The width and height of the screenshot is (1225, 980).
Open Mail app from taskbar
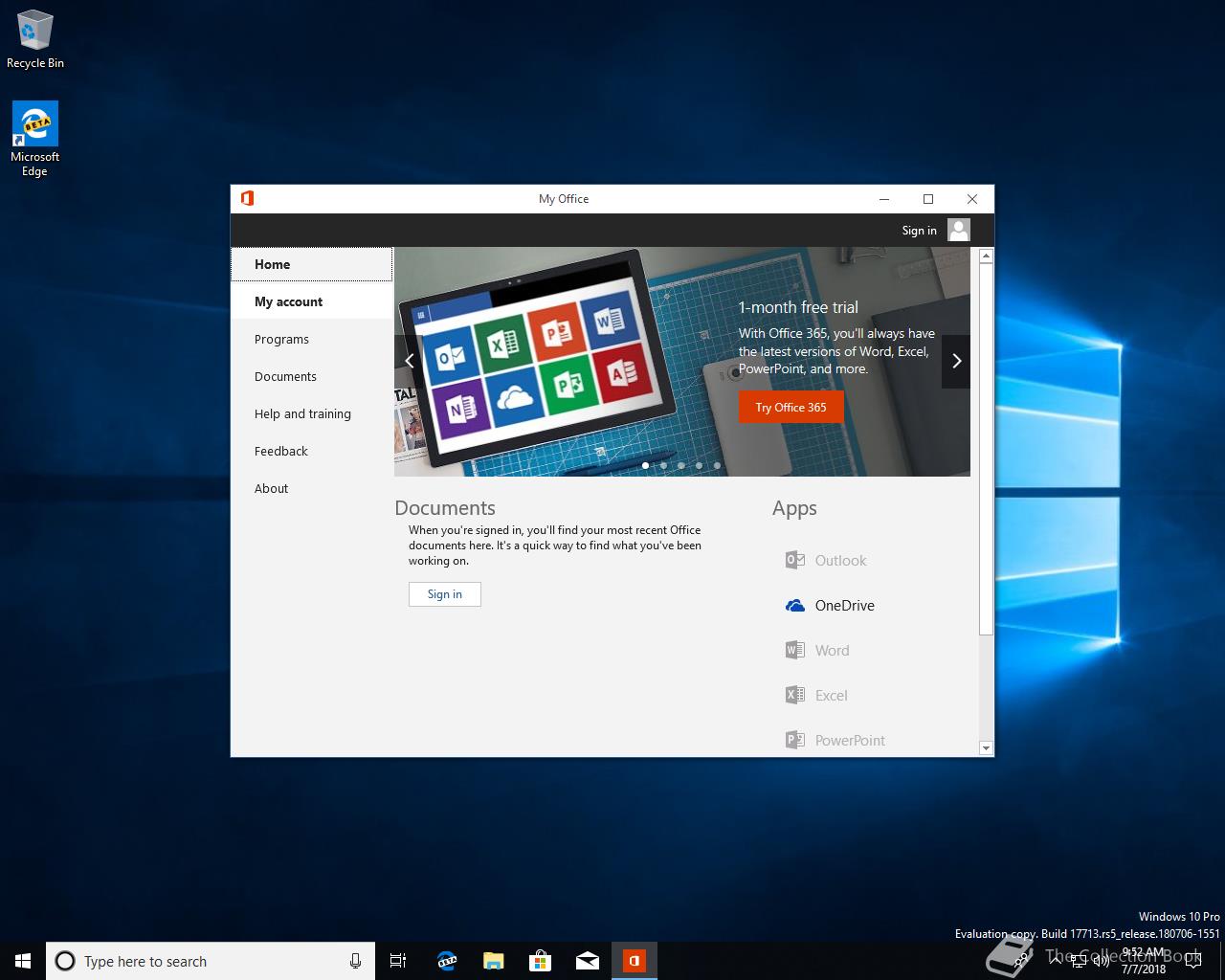click(x=587, y=961)
